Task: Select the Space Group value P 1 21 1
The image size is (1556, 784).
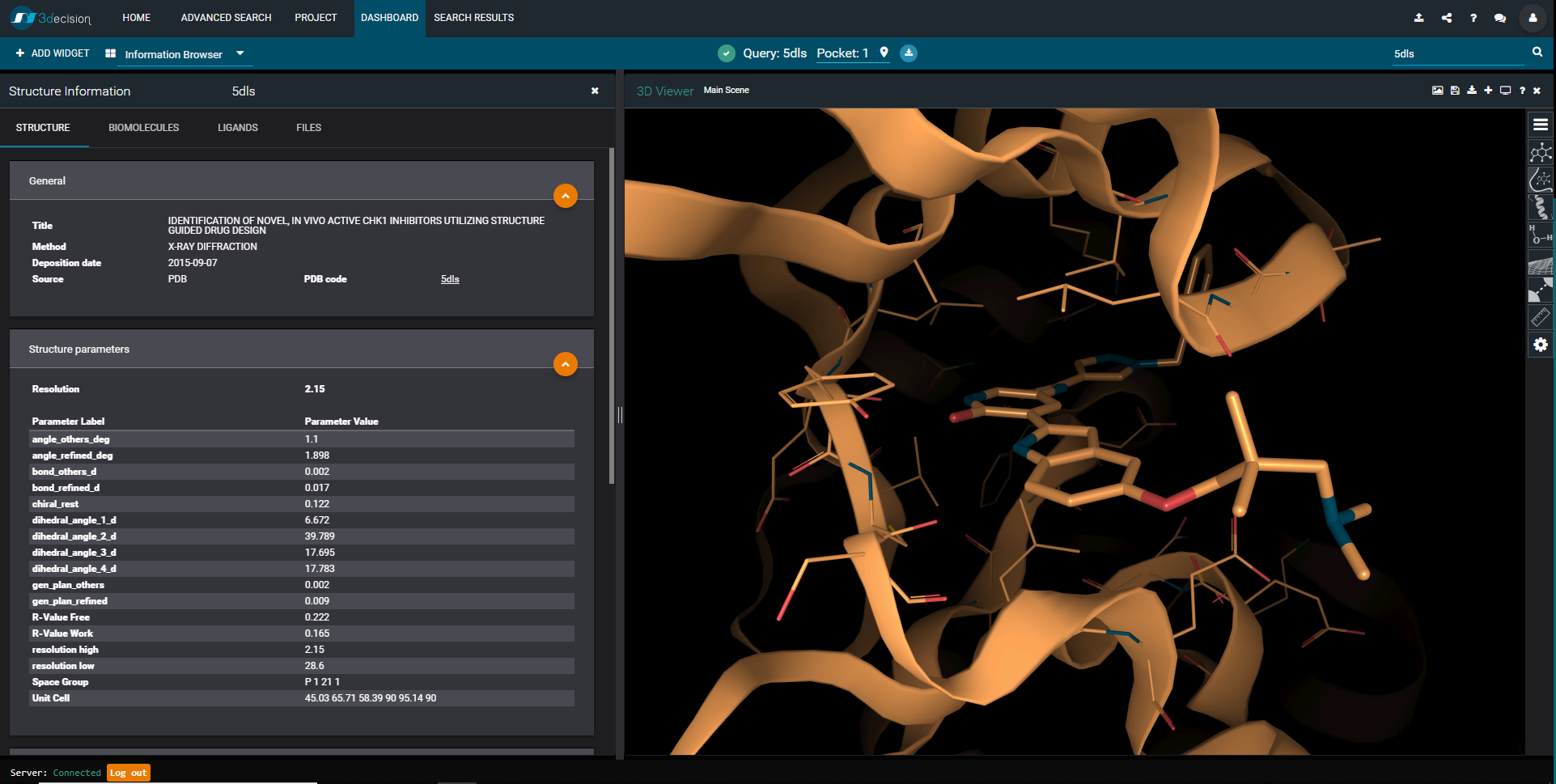Action: pyautogui.click(x=322, y=682)
